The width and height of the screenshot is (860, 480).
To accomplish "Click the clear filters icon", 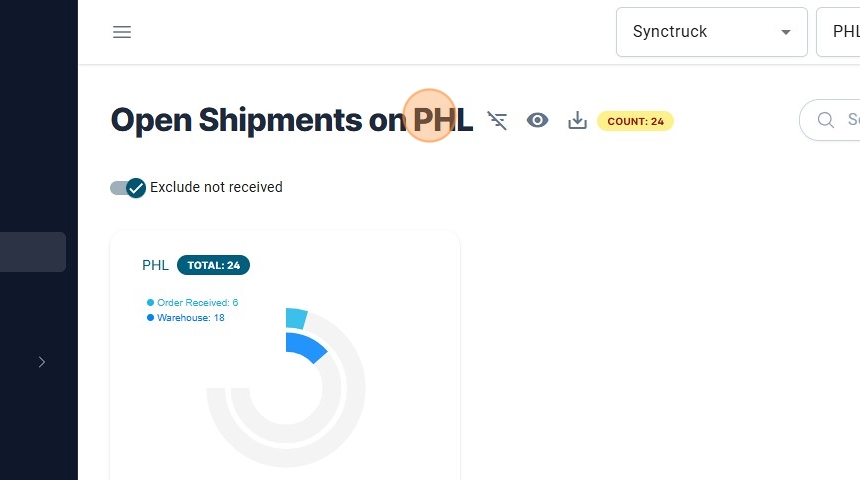I will pos(497,121).
